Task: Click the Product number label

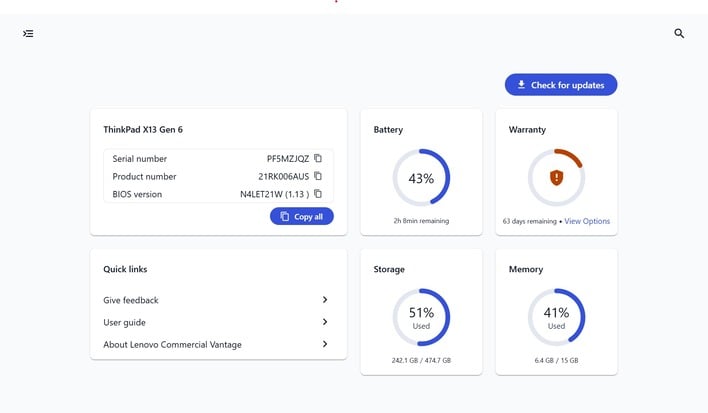Action: click(x=144, y=176)
